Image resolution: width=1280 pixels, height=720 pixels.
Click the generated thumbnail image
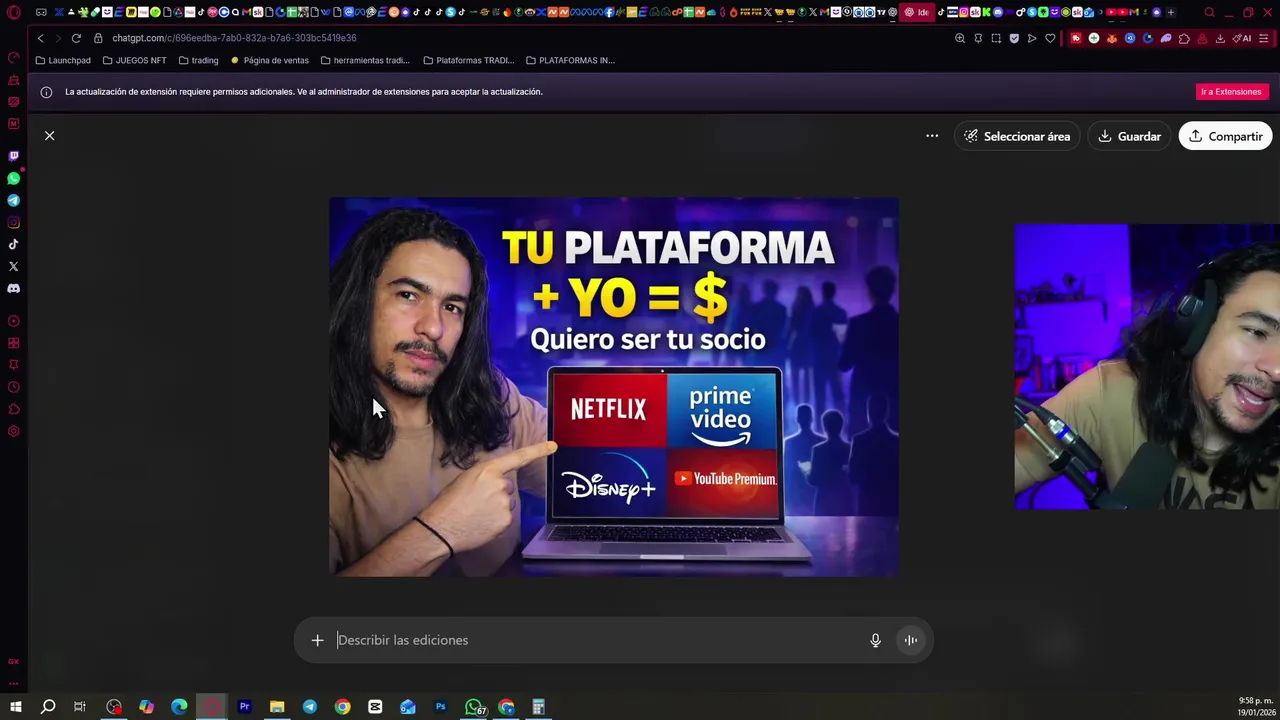[614, 386]
